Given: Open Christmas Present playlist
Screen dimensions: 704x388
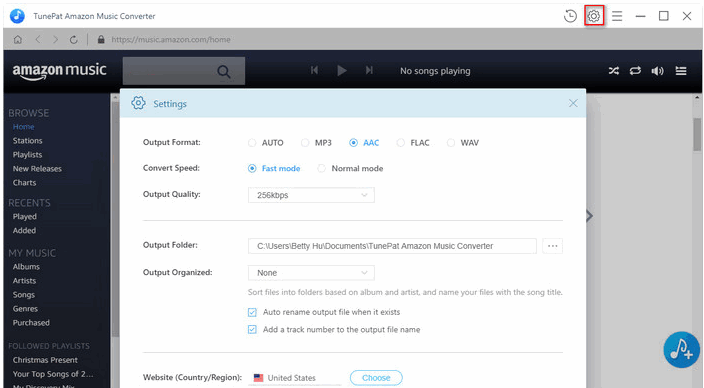Looking at the screenshot, I should click(x=45, y=360).
